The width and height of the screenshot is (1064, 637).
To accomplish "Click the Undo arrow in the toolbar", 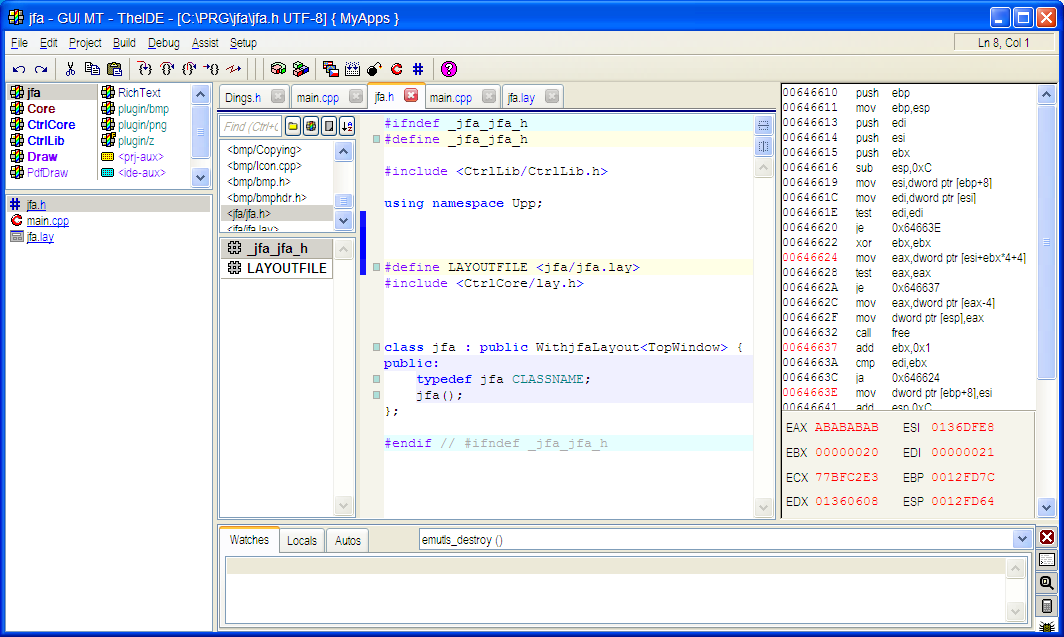I will pos(19,69).
